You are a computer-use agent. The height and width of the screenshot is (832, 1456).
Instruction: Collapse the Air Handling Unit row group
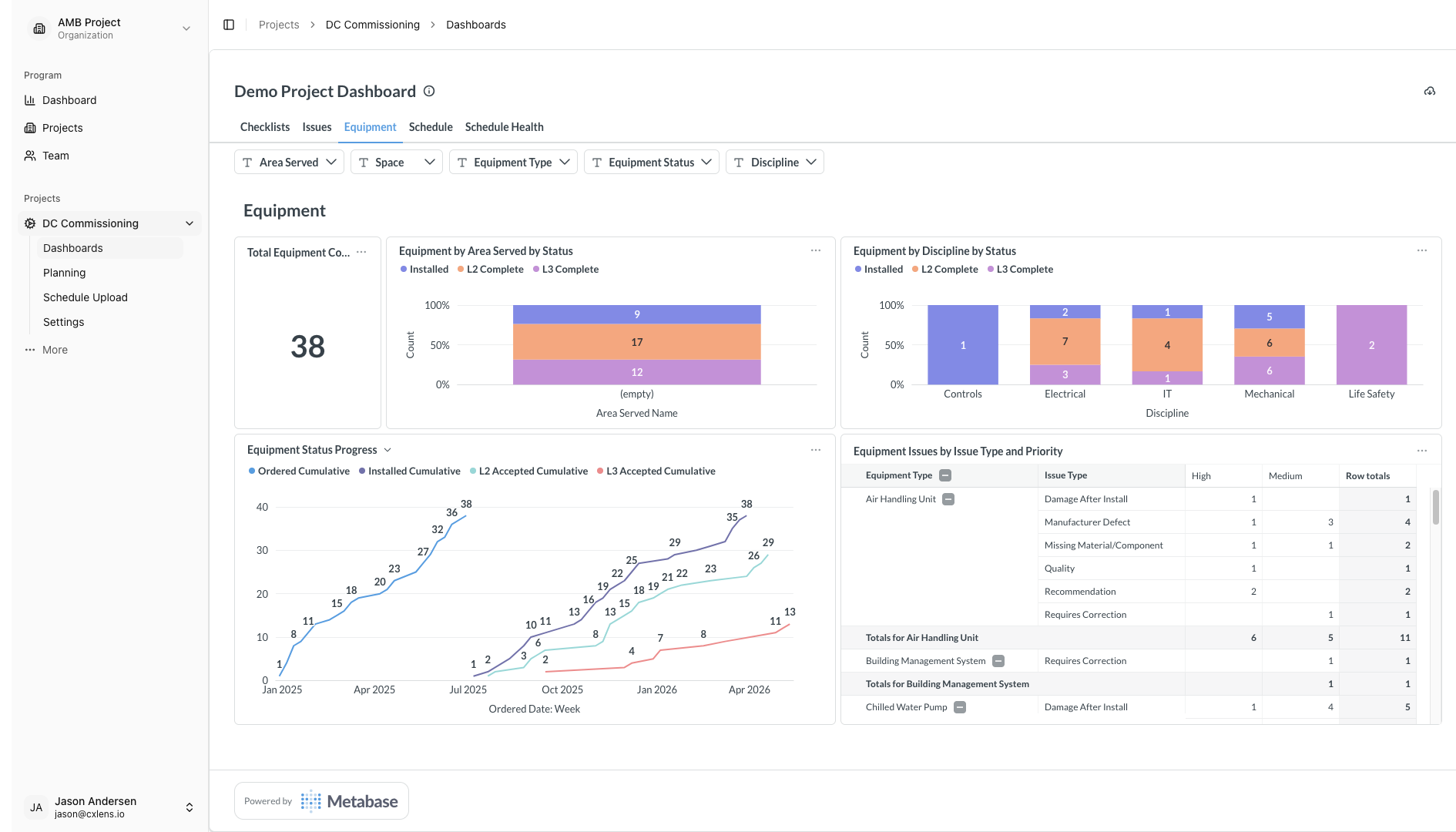pos(948,499)
